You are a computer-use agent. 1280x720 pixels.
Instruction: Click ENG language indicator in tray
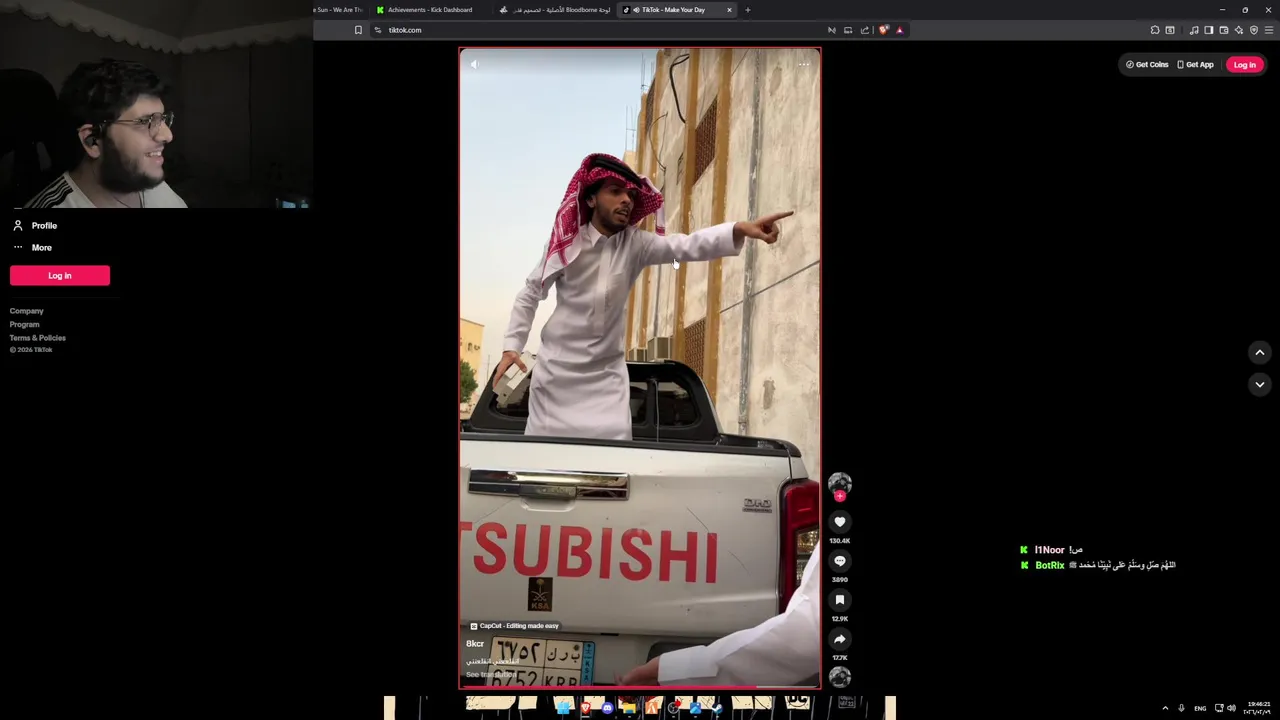coord(1200,708)
